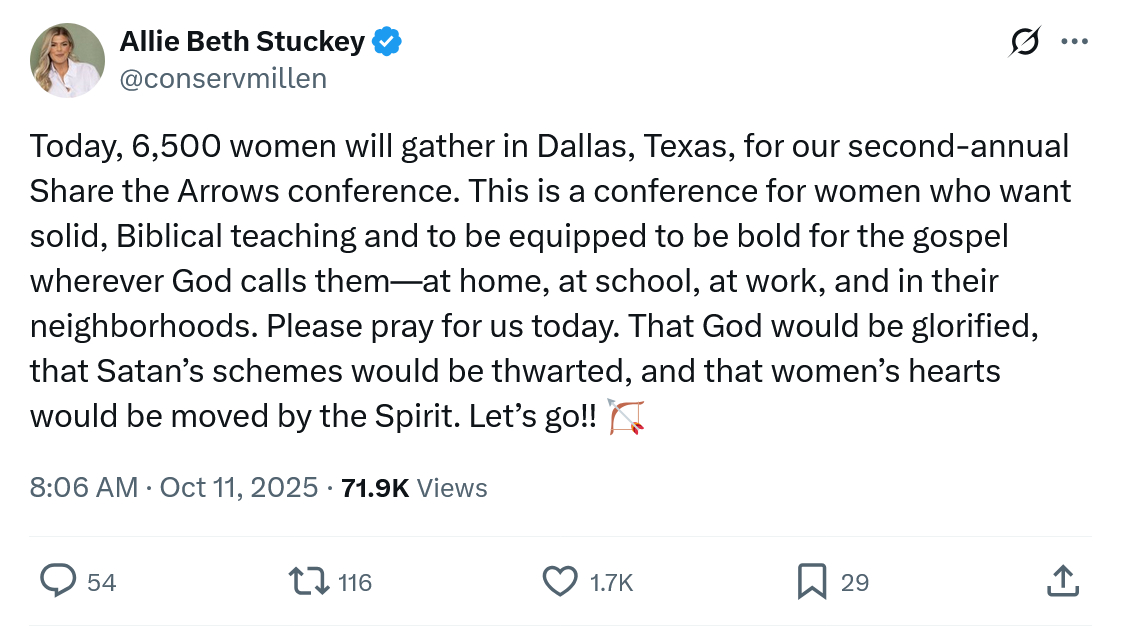
Task: Open the share upload arrow icon
Action: click(1063, 581)
